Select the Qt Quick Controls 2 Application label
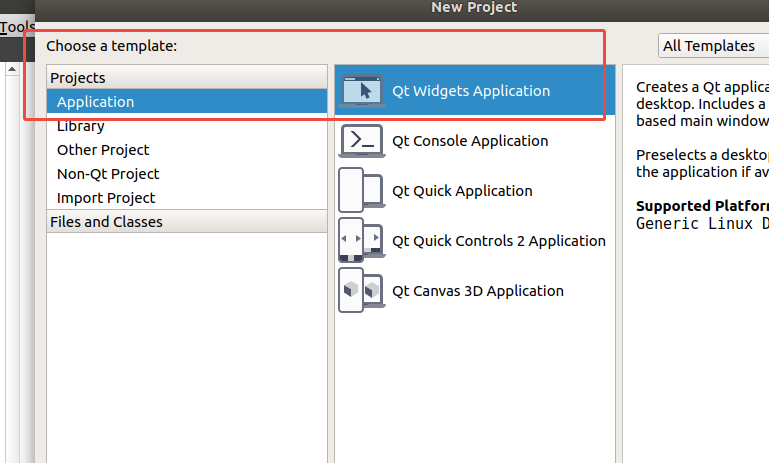Image resolution: width=769 pixels, height=463 pixels. [499, 241]
